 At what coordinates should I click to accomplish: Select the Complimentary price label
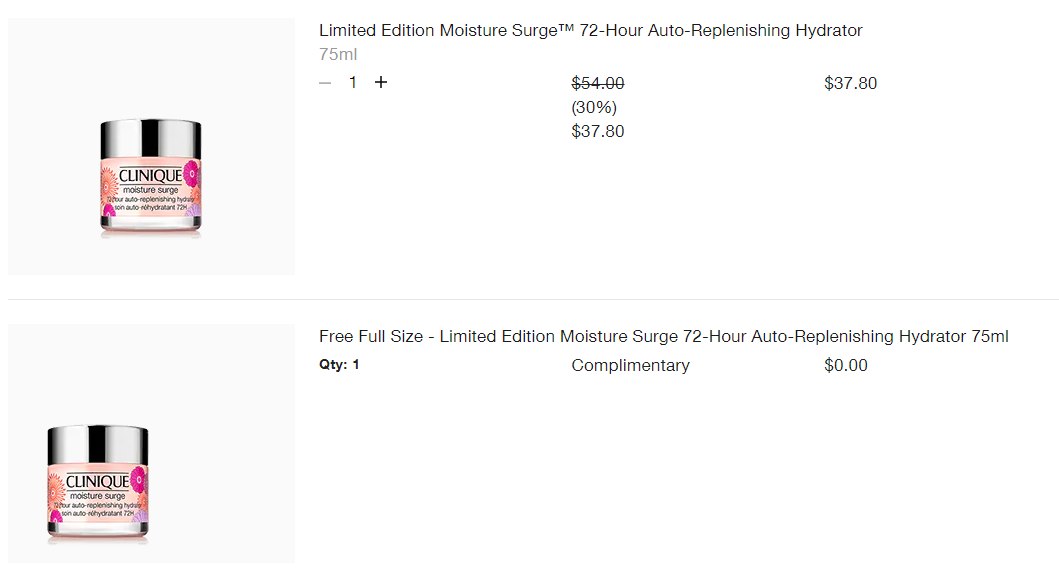click(630, 365)
